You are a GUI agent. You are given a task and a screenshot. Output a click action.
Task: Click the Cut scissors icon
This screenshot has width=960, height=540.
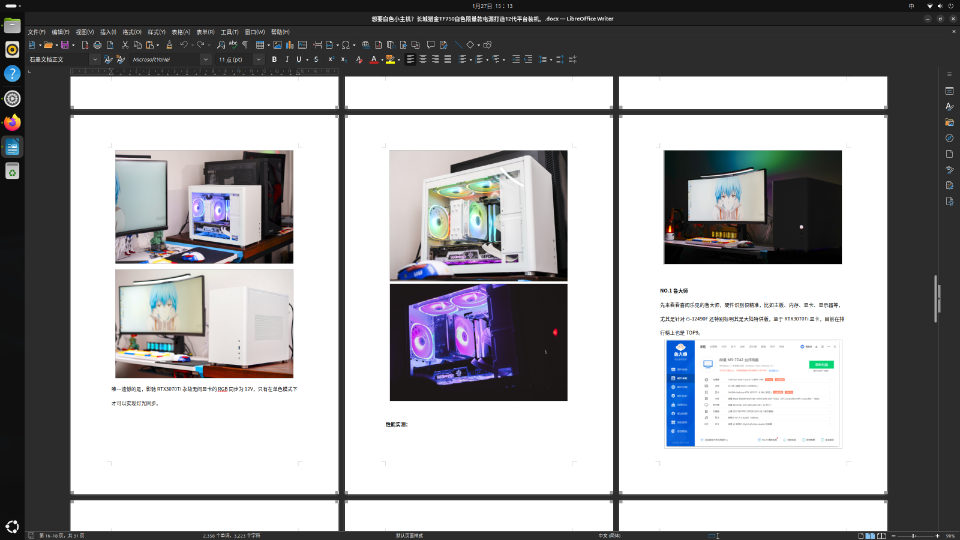point(124,45)
